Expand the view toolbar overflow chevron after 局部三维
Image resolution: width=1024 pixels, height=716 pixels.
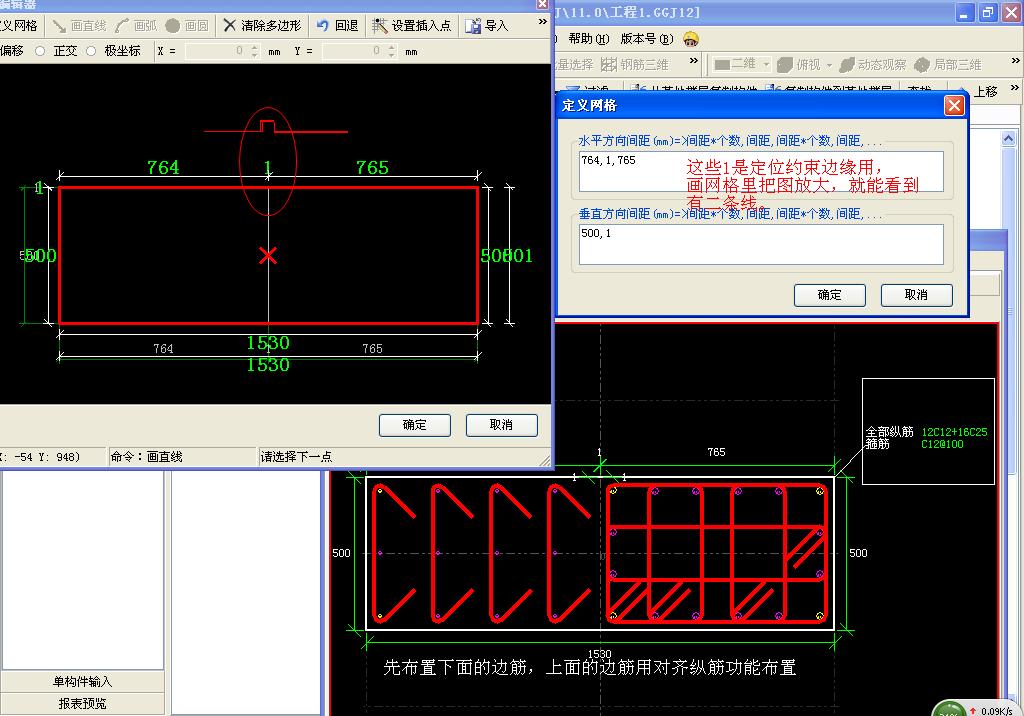(1016, 61)
